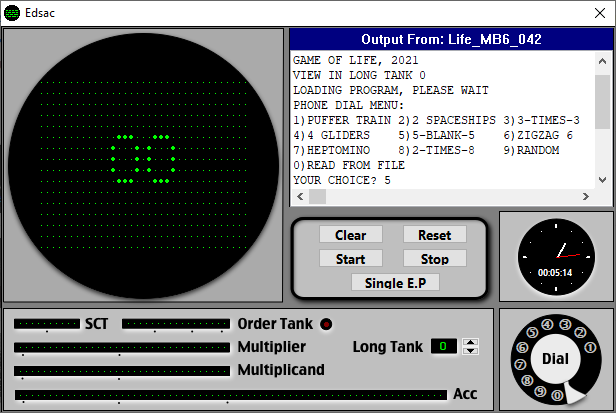The height and width of the screenshot is (413, 616).
Task: Select digit 5 on the phone dial
Action: point(530,333)
